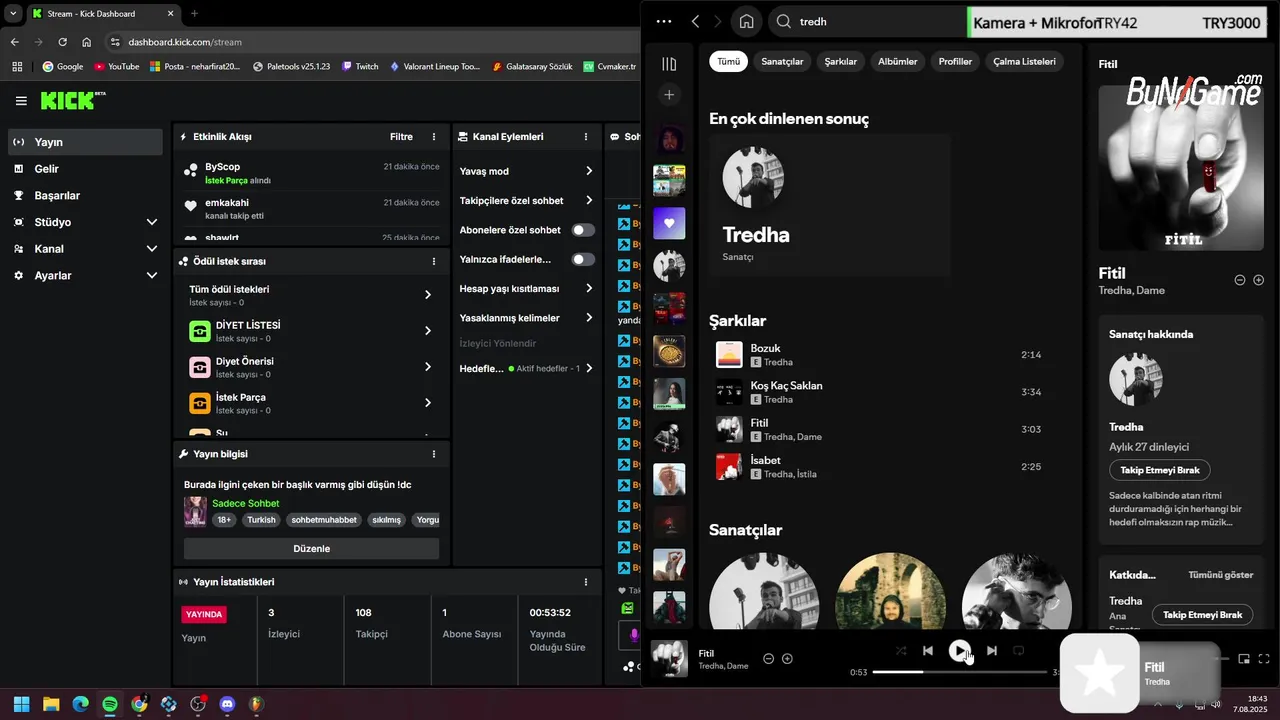Select the Tümü filter in Spotify
This screenshot has width=1280, height=720.
click(728, 61)
